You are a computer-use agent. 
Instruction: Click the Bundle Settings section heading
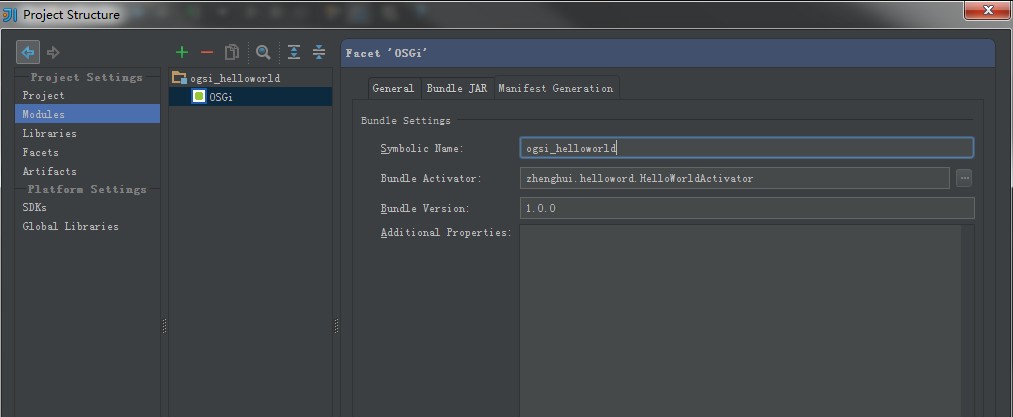(405, 120)
